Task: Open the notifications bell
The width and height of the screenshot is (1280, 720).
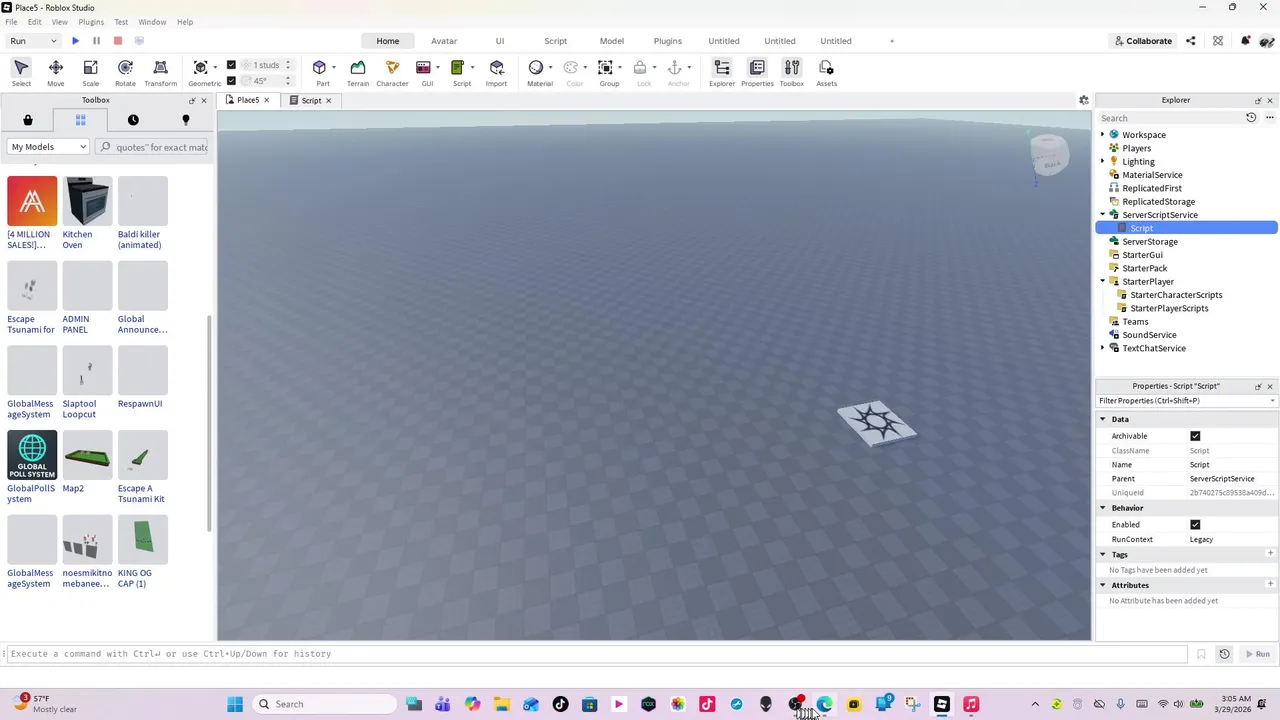Action: coord(1245,41)
